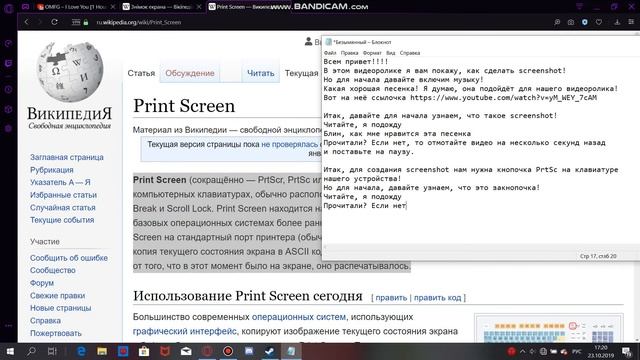Open Сообщество sidebar link
Screen dimensions: 640x360
(53, 270)
